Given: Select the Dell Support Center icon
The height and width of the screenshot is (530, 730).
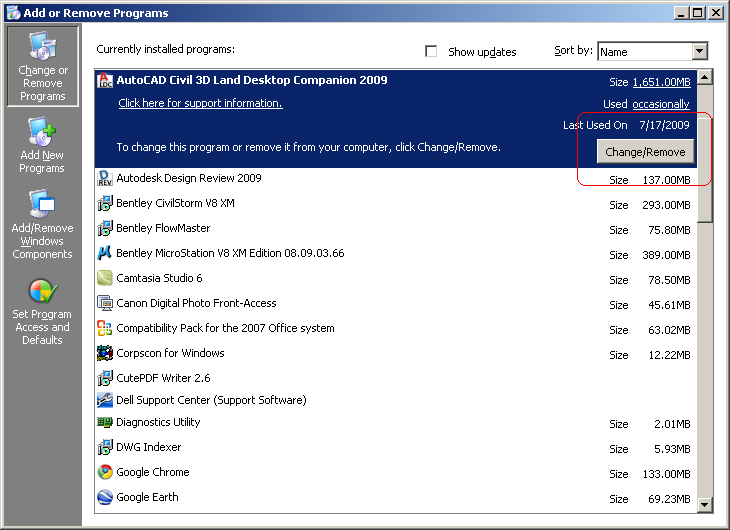Looking at the screenshot, I should [105, 400].
